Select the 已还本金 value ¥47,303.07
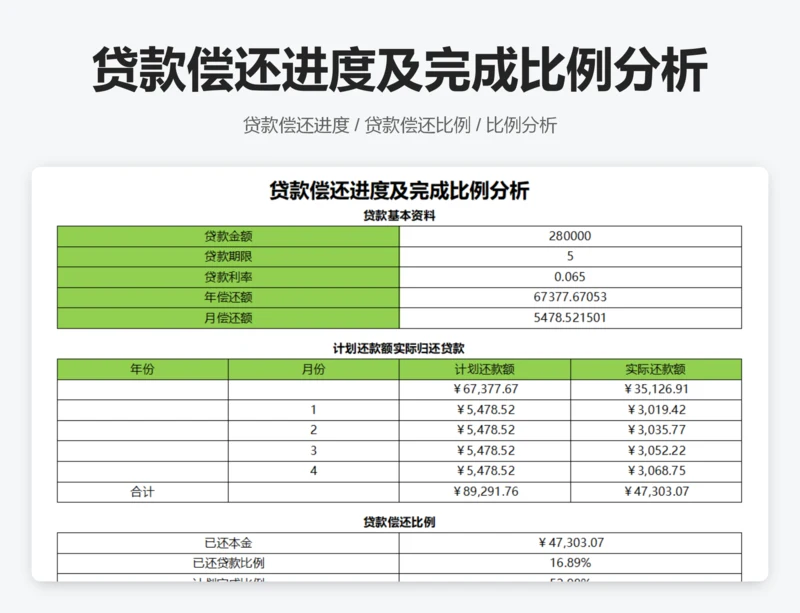The width and height of the screenshot is (800, 613). coord(570,543)
